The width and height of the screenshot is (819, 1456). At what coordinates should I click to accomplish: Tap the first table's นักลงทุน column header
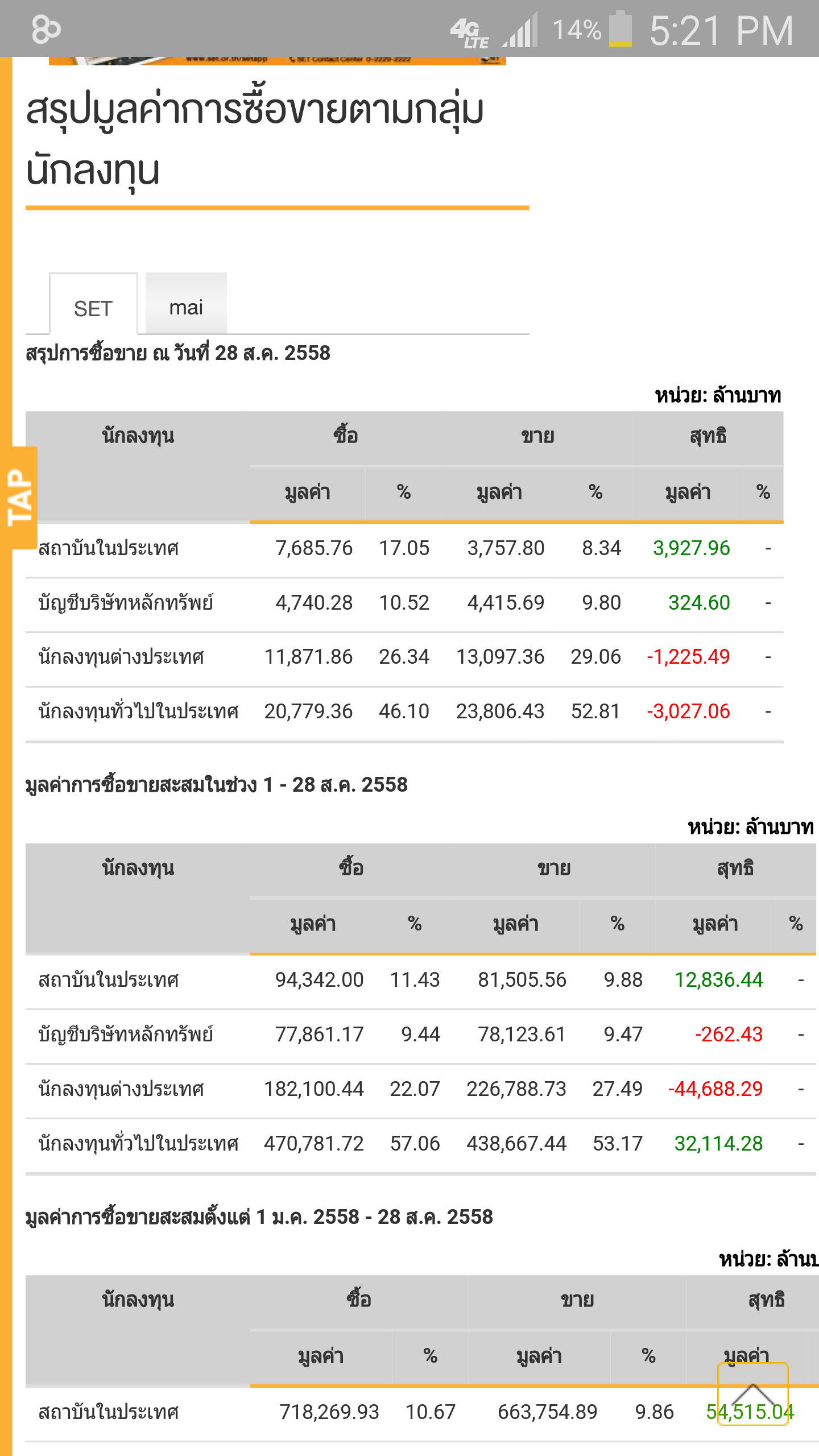coord(138,436)
